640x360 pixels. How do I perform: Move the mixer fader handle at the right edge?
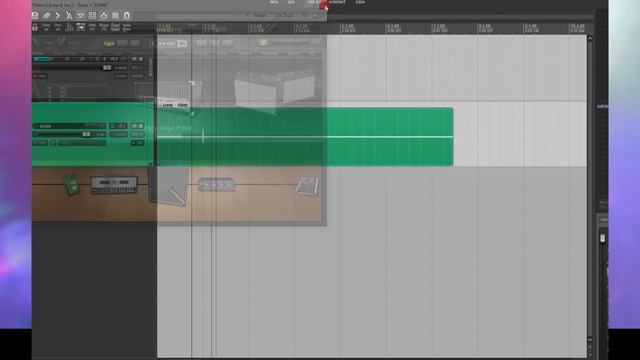(602, 238)
